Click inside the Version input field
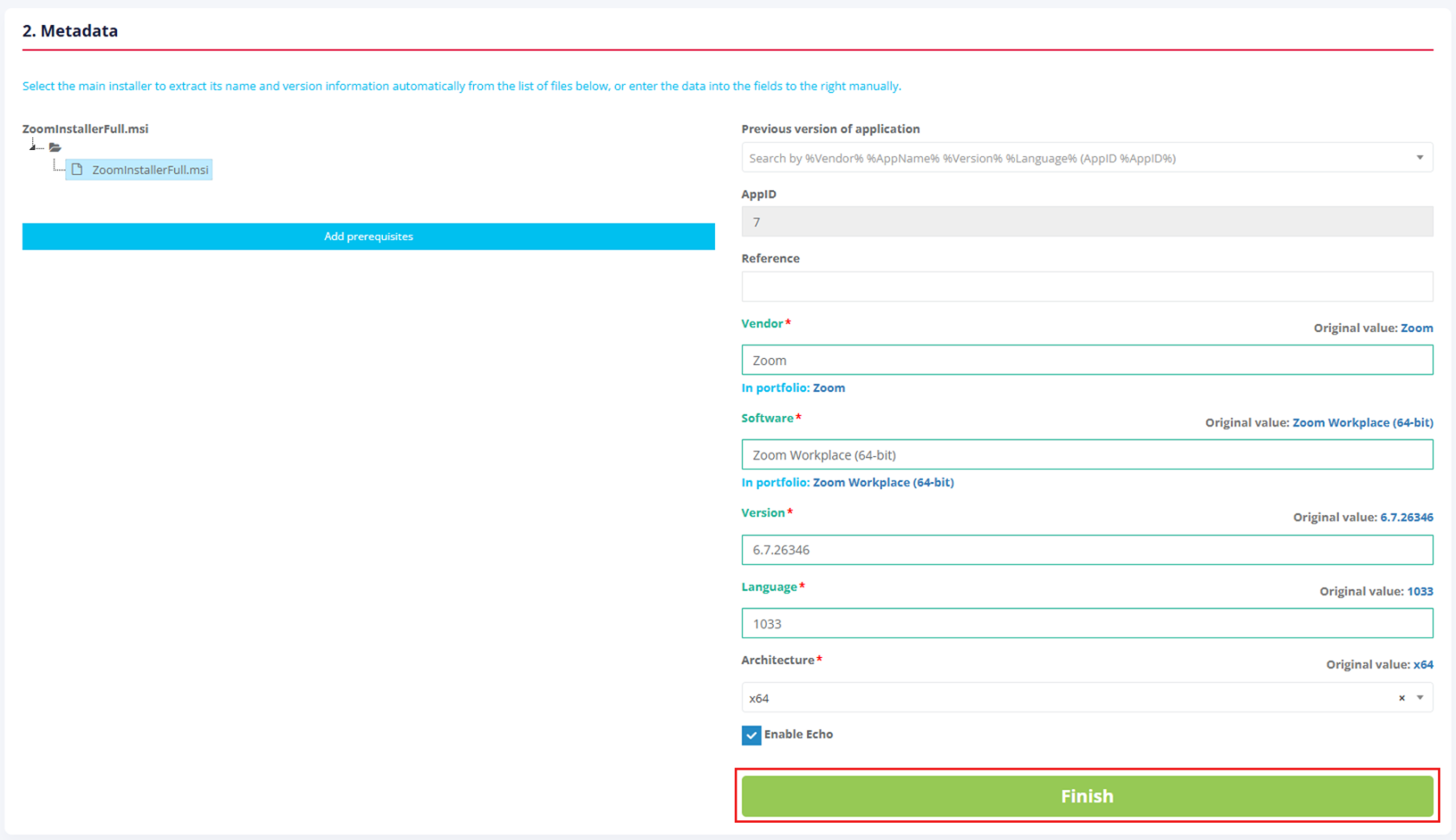 coord(1086,550)
